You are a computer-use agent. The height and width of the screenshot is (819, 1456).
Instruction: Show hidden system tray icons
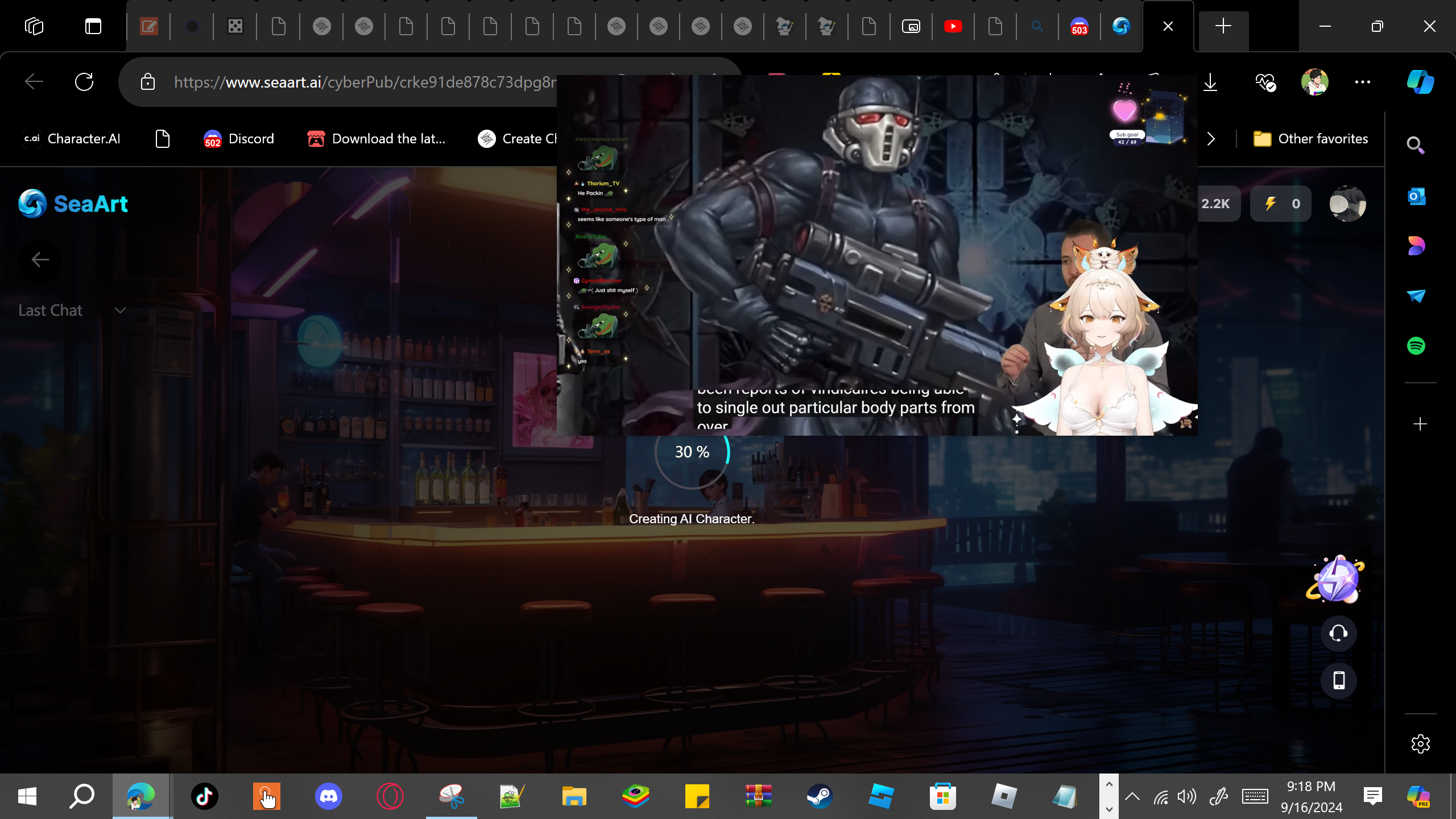pos(1132,796)
